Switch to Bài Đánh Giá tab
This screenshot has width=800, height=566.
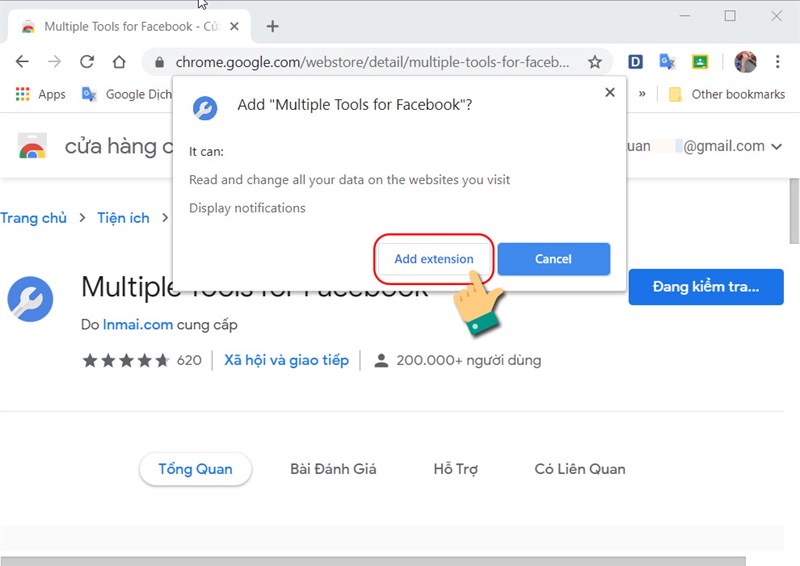tap(333, 469)
